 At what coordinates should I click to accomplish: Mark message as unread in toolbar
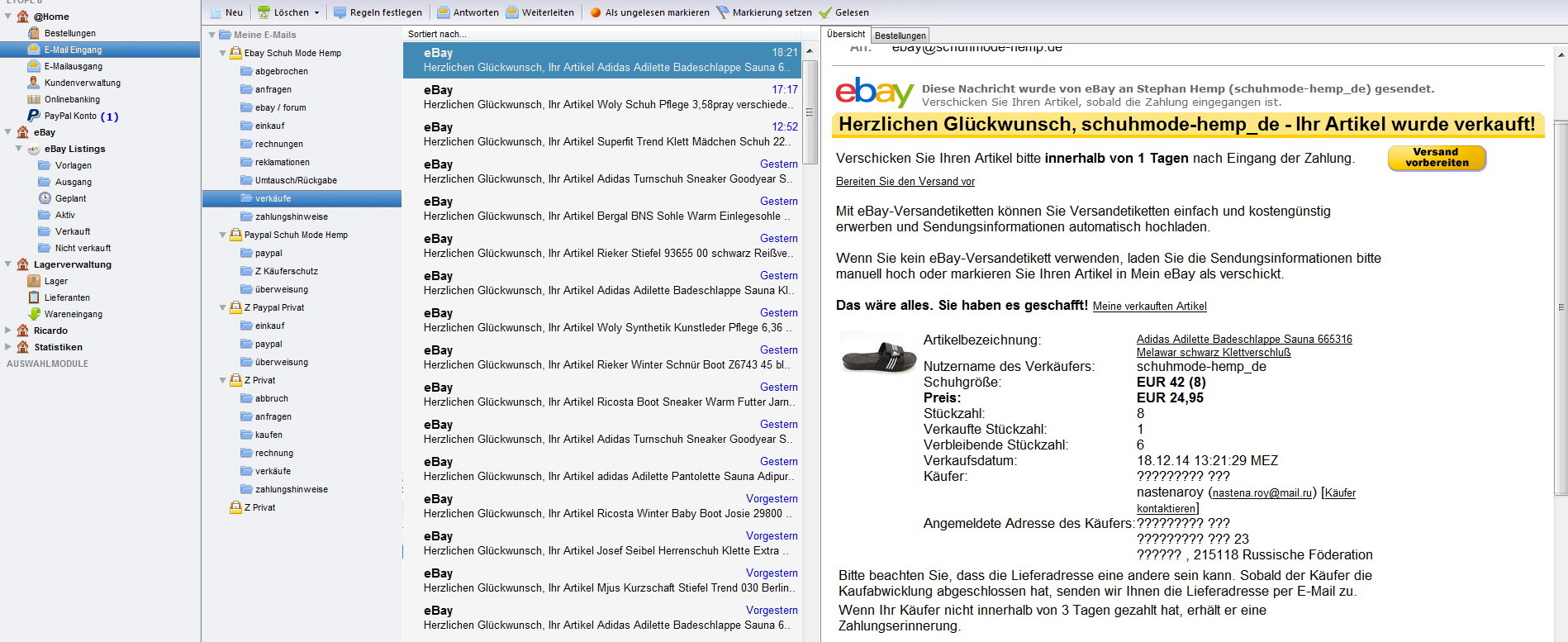[649, 12]
